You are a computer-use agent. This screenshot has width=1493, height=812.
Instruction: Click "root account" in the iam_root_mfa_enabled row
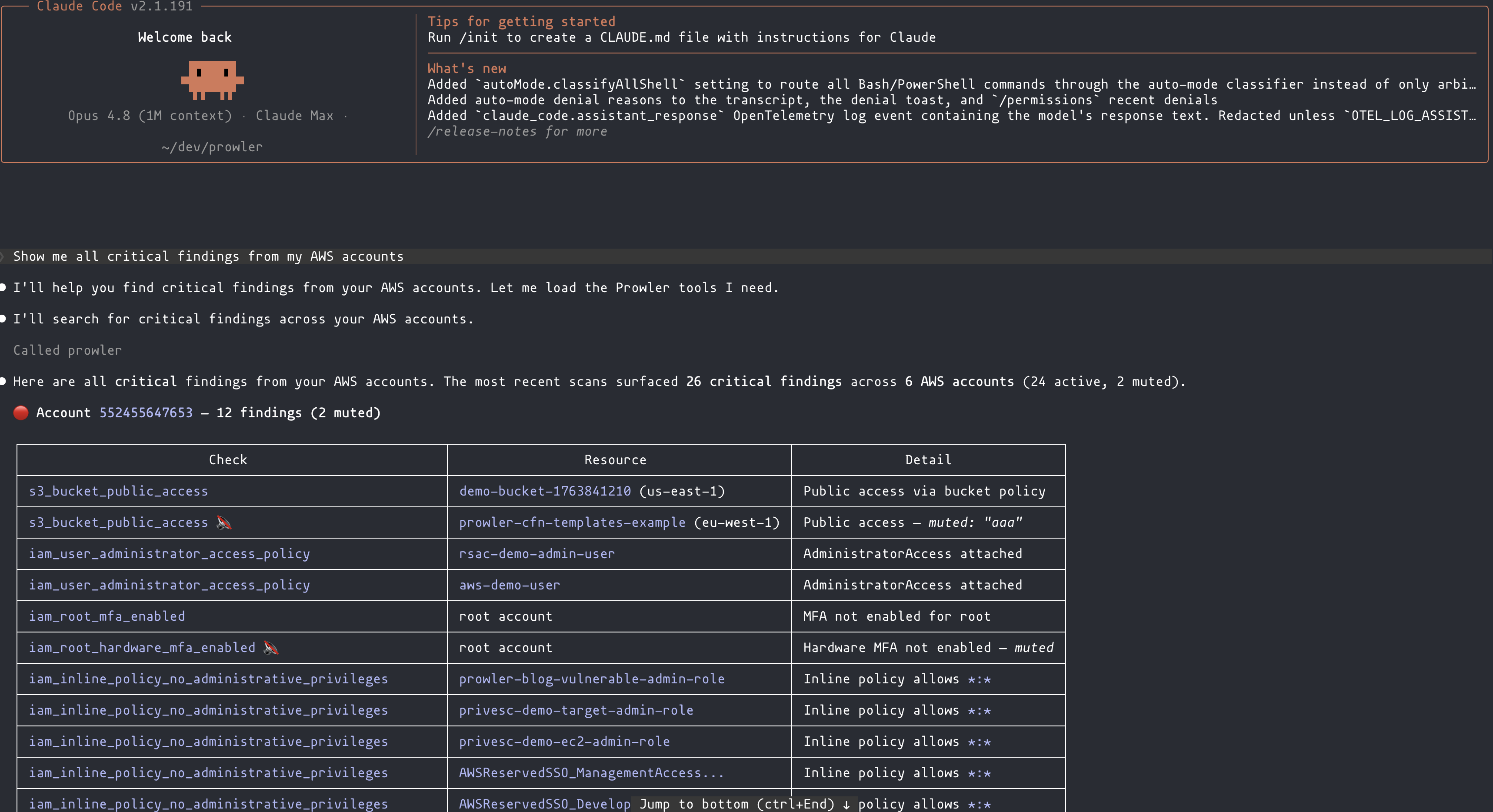click(x=505, y=616)
